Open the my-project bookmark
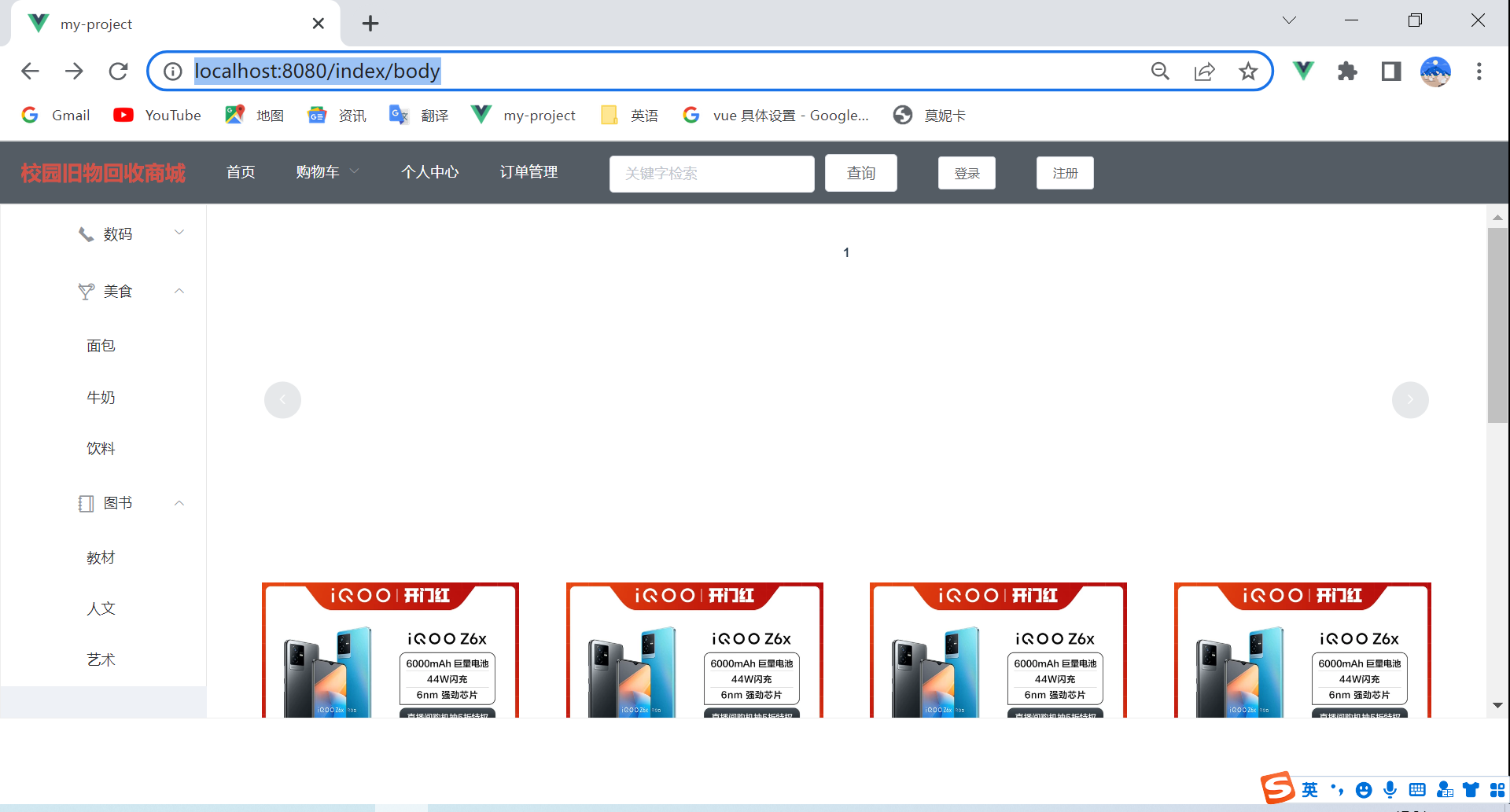This screenshot has height=812, width=1510. pyautogui.click(x=523, y=116)
